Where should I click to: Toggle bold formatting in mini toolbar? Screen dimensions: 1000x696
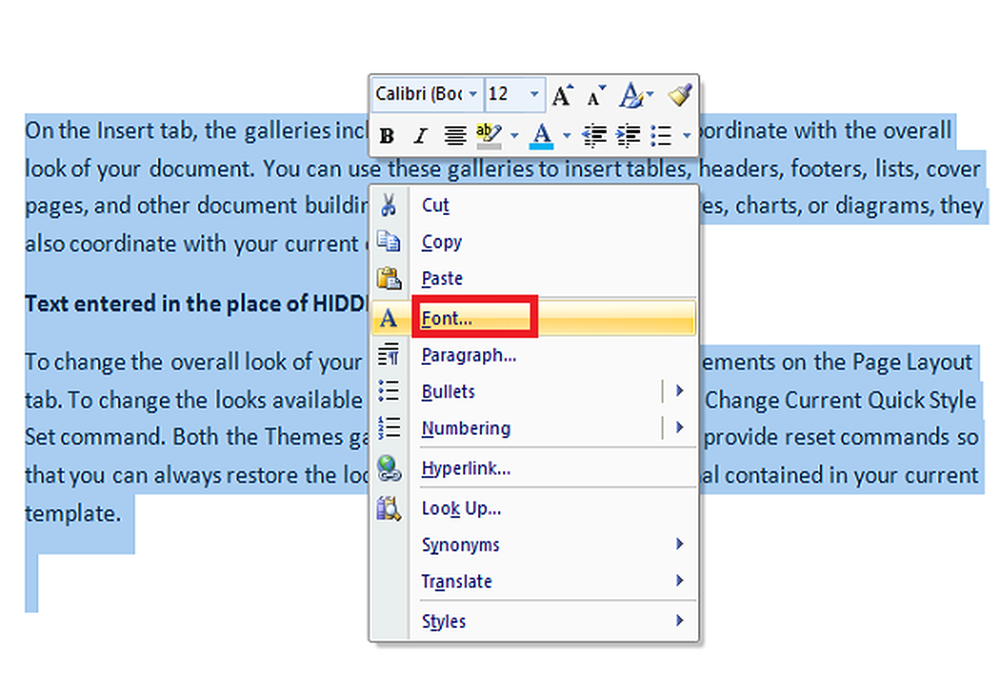coord(388,136)
